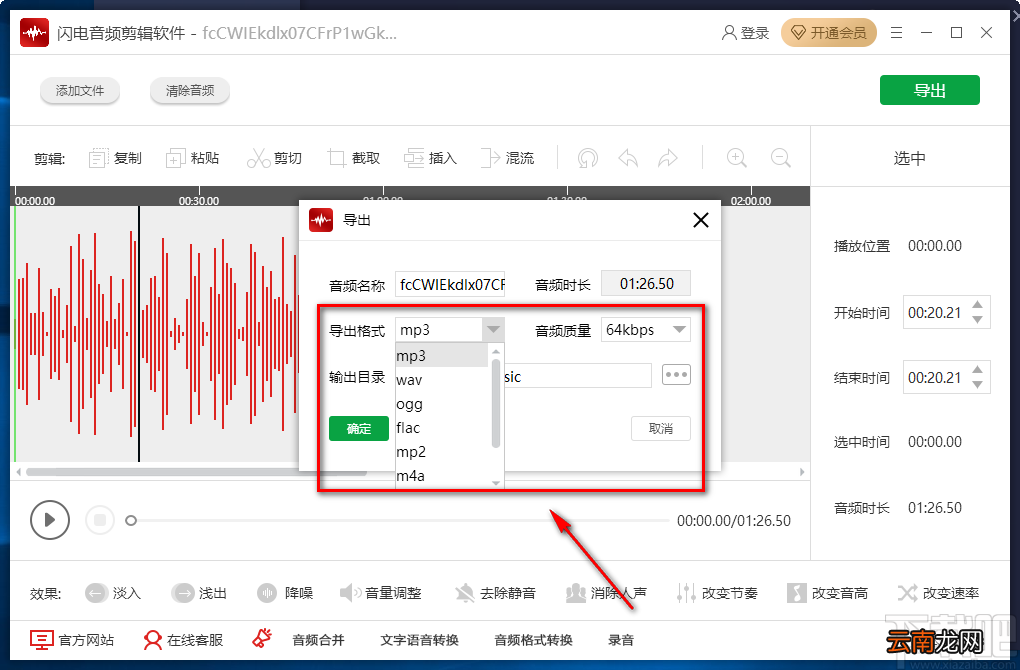Click the waveform horizontal scrollbar

pyautogui.click(x=195, y=472)
